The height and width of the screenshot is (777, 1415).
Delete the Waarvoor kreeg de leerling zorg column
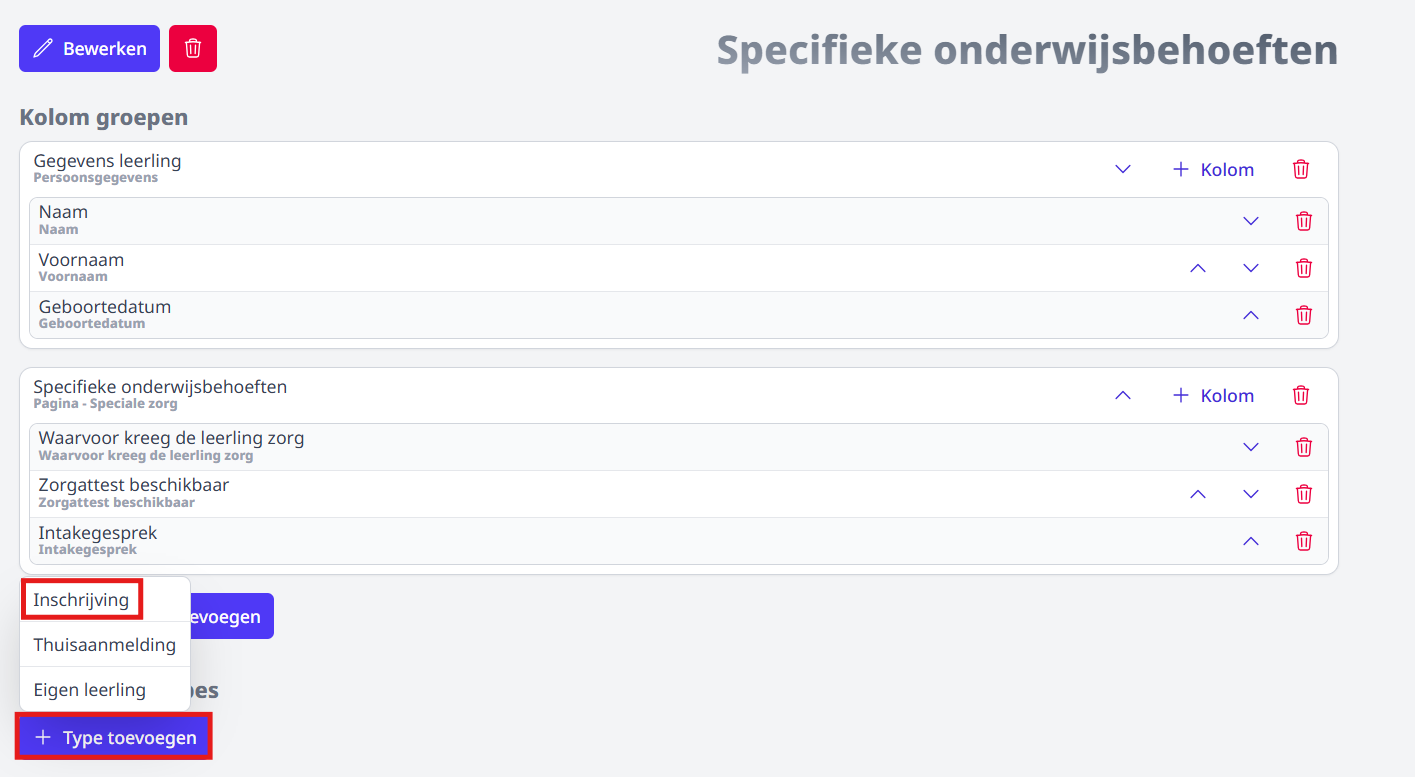click(1304, 447)
